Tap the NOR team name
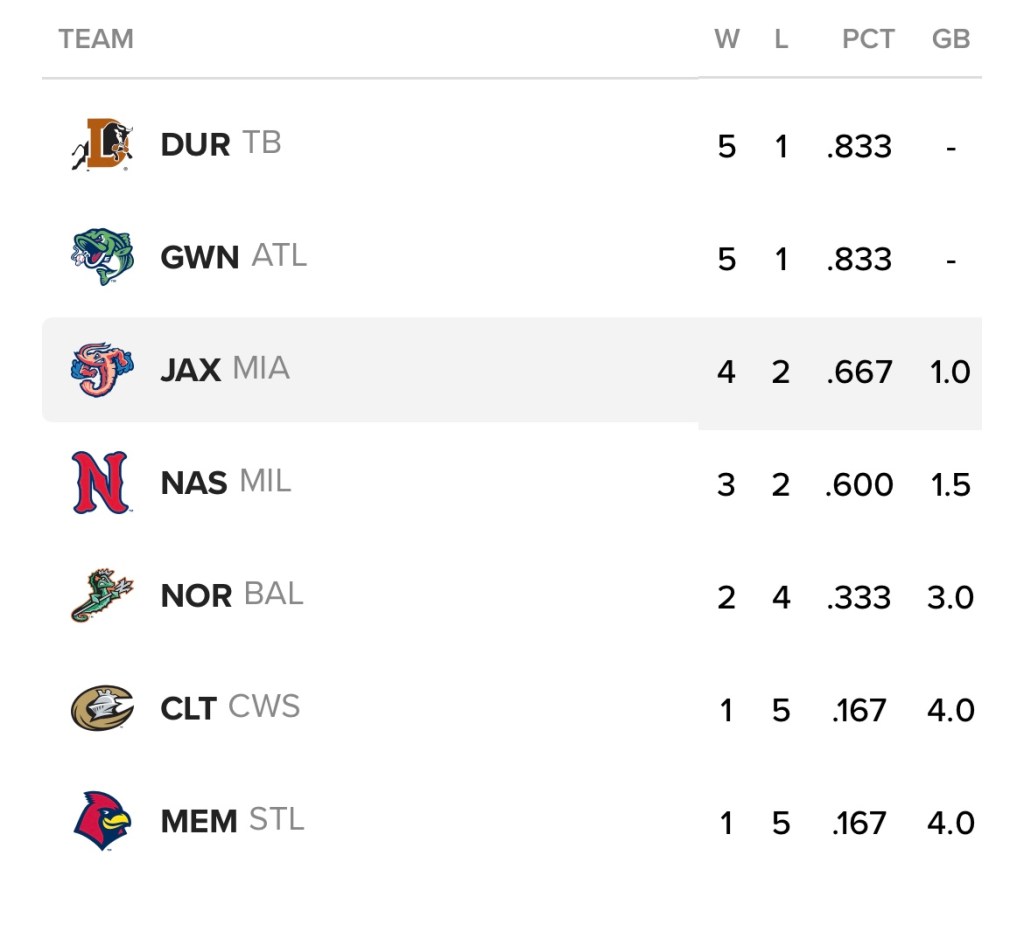The image size is (1024, 925). click(196, 596)
